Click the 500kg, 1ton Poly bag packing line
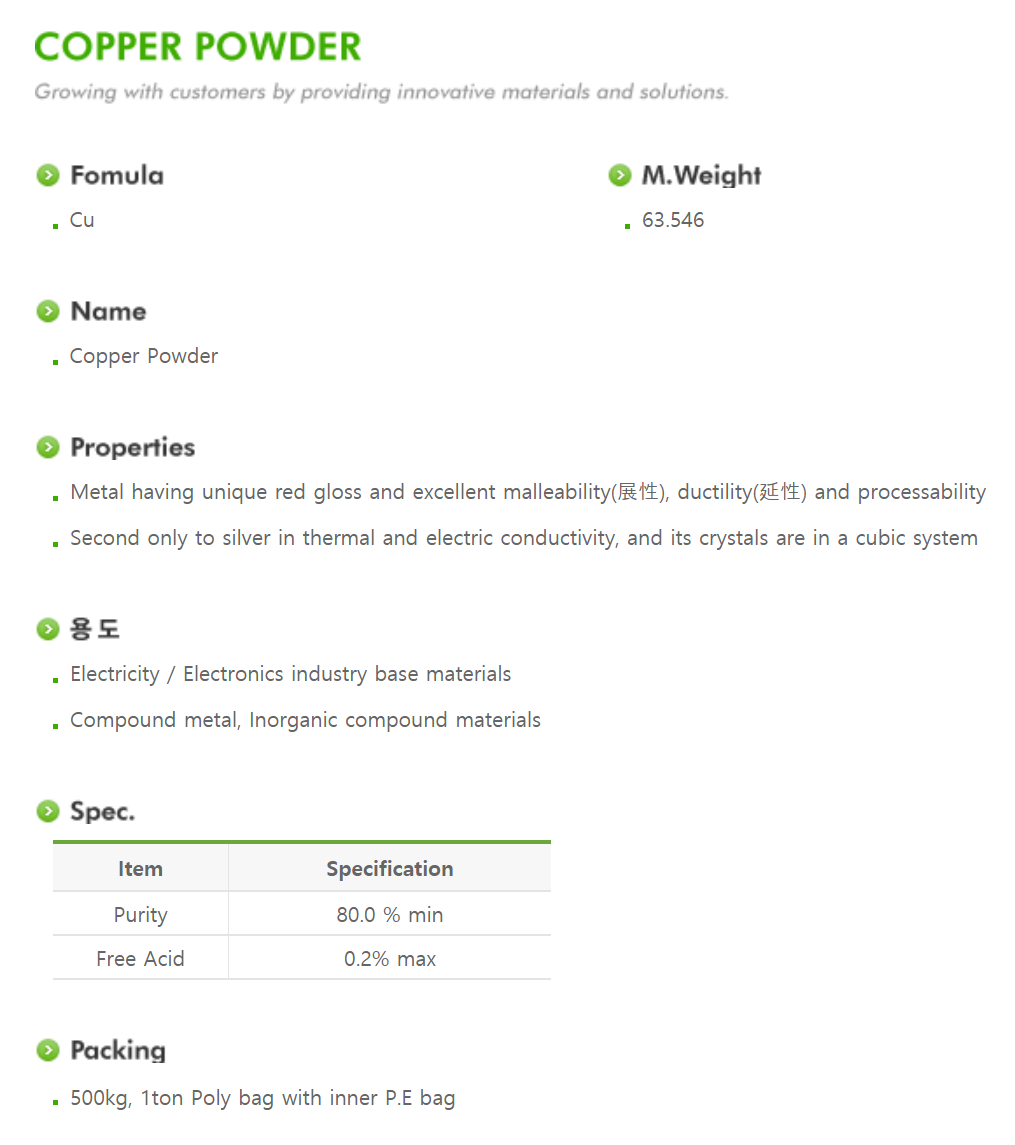This screenshot has height=1145, width=1015. (263, 1098)
